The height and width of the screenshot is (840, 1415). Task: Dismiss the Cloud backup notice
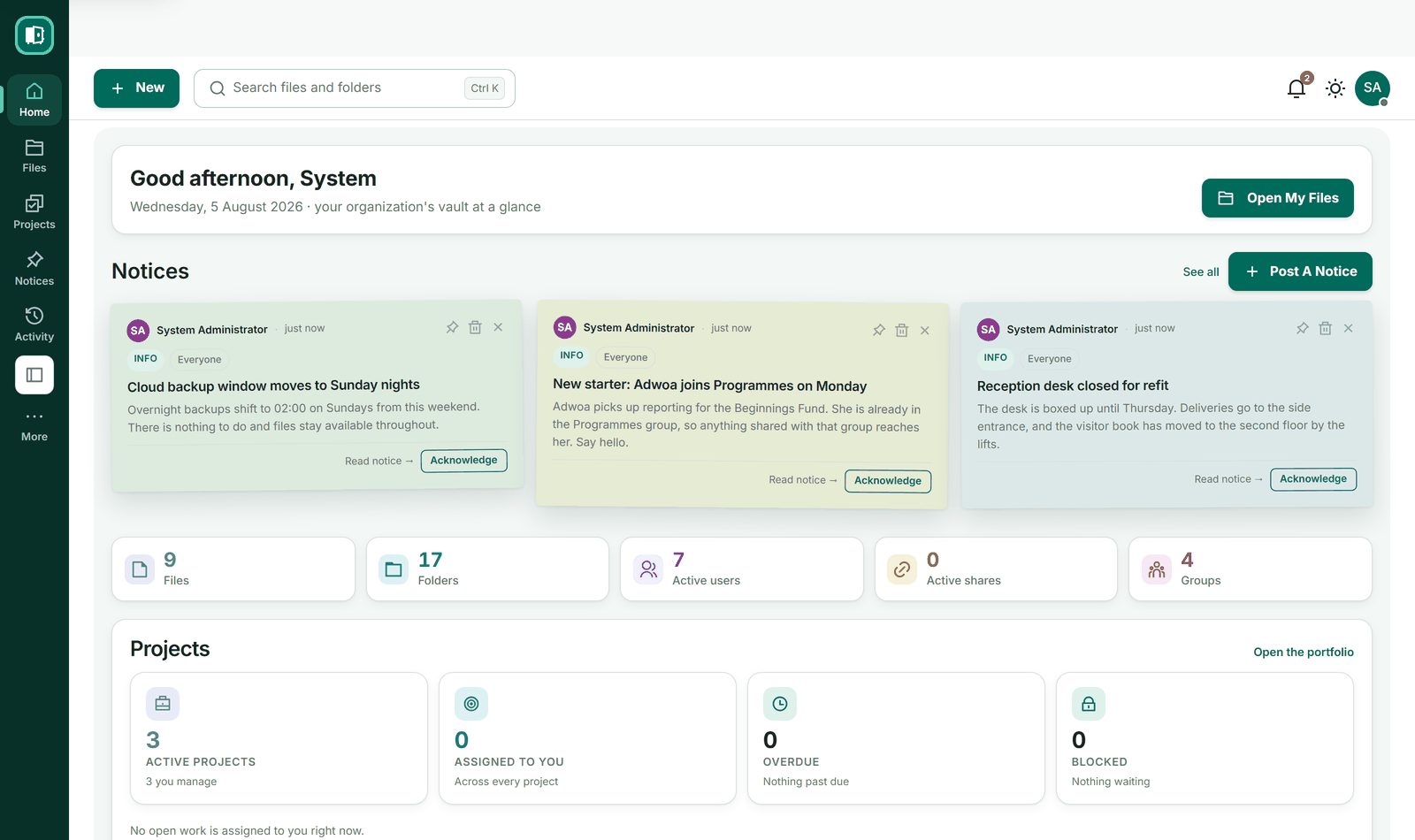(498, 327)
